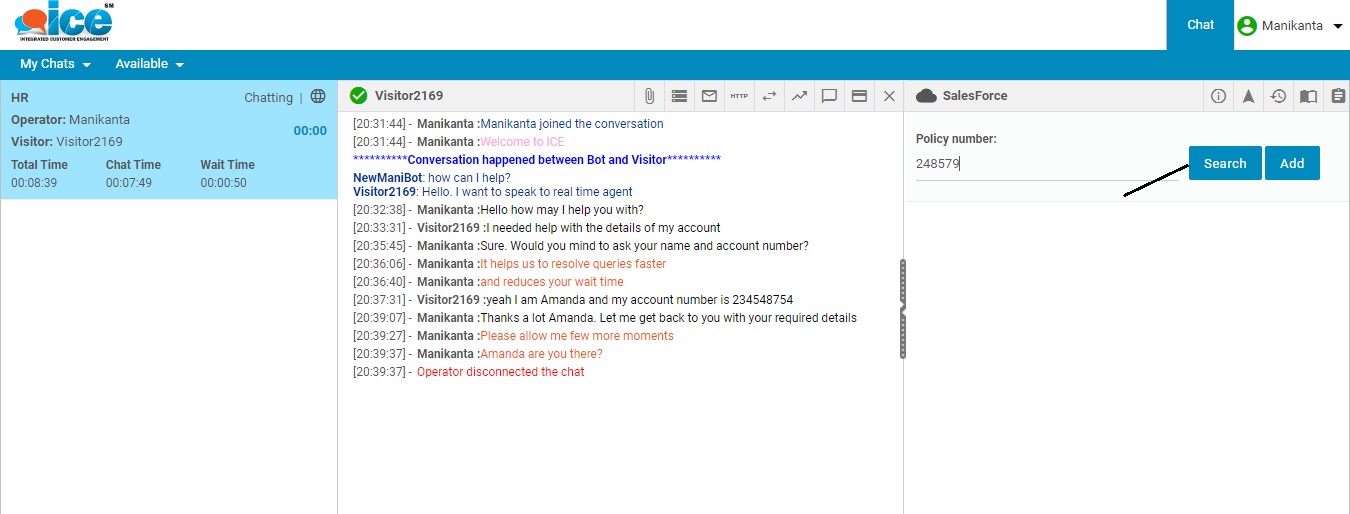This screenshot has width=1350, height=514.
Task: Click the envelope email icon
Action: point(709,96)
